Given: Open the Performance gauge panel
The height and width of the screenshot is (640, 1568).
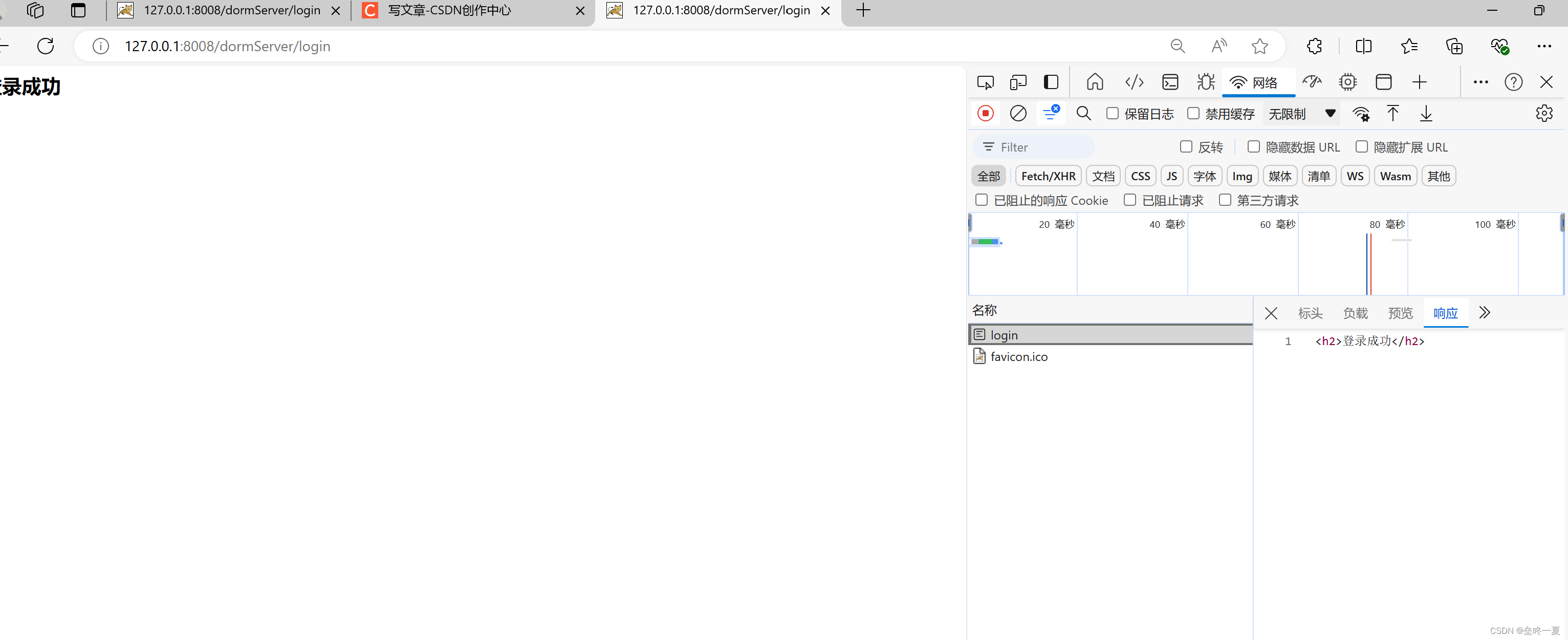Looking at the screenshot, I should [x=1312, y=82].
